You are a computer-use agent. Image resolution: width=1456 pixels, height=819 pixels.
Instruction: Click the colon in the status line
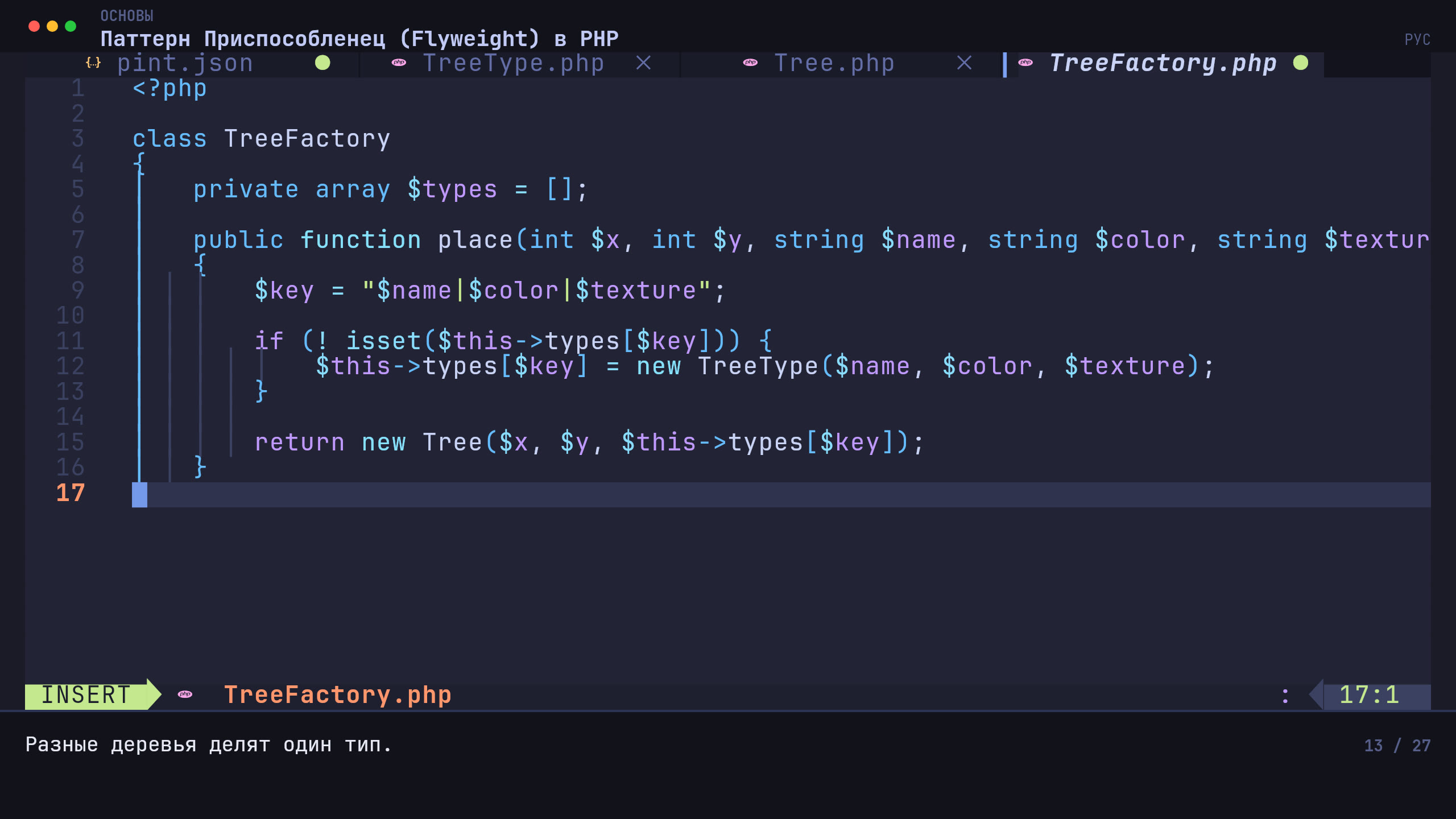[x=1285, y=696]
